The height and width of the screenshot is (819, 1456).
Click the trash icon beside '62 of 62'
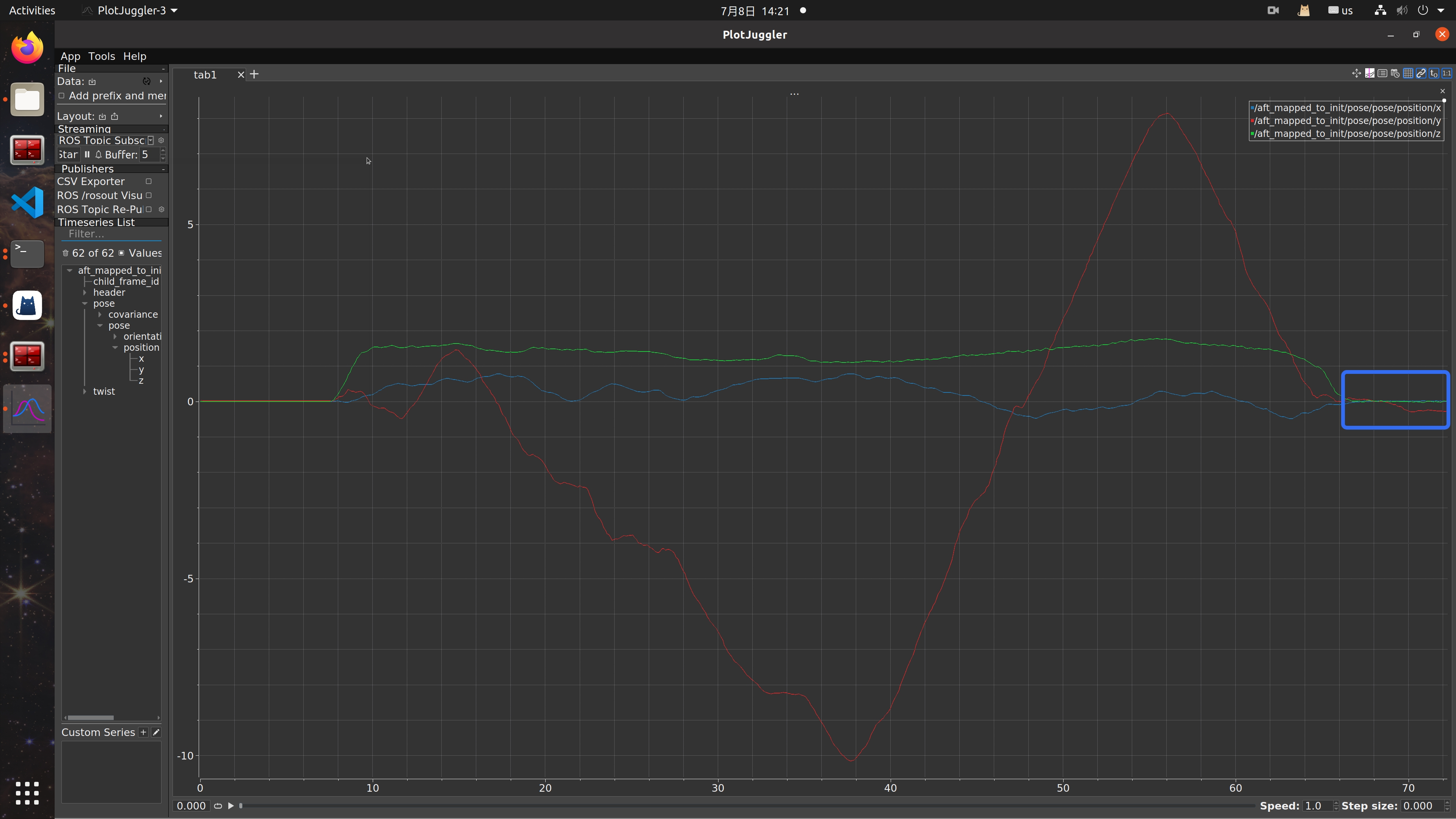[x=66, y=253]
